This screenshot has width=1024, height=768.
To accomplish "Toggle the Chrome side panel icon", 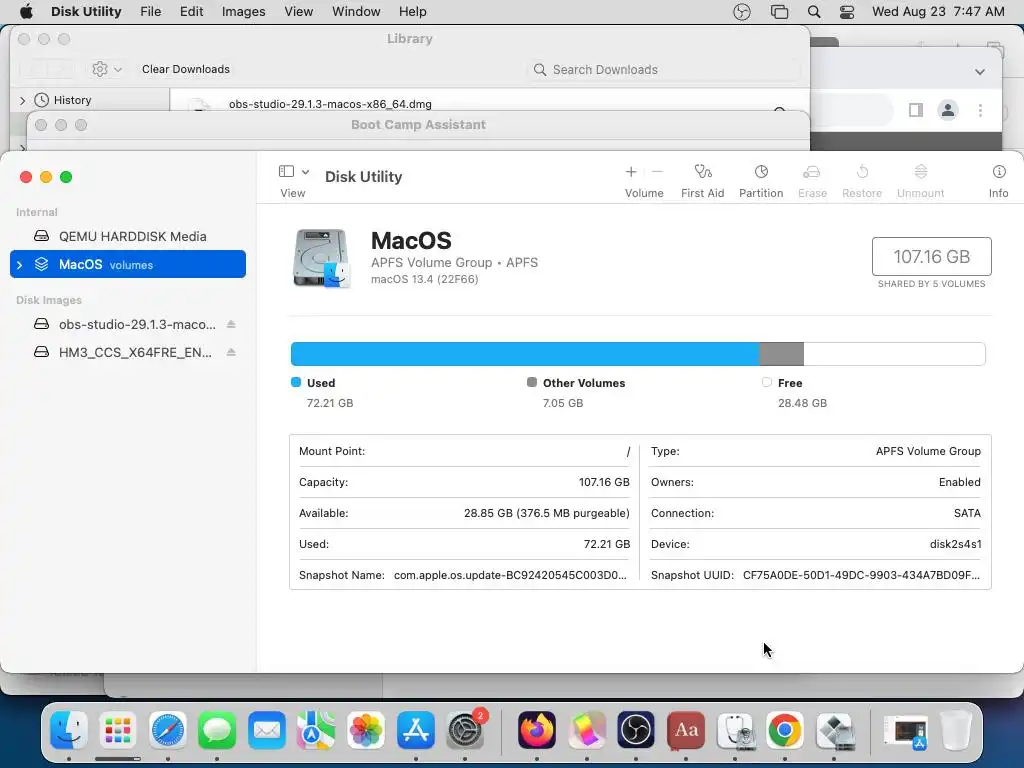I will click(916, 110).
